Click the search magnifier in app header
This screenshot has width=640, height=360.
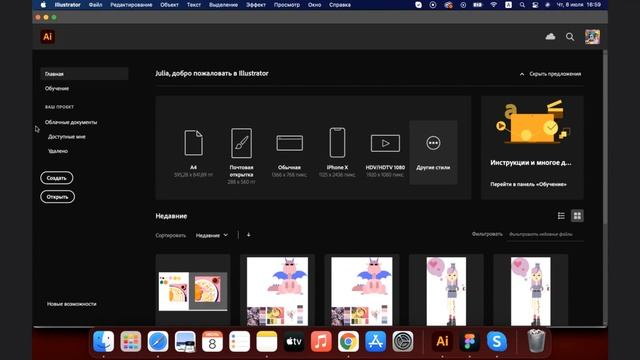tap(570, 37)
